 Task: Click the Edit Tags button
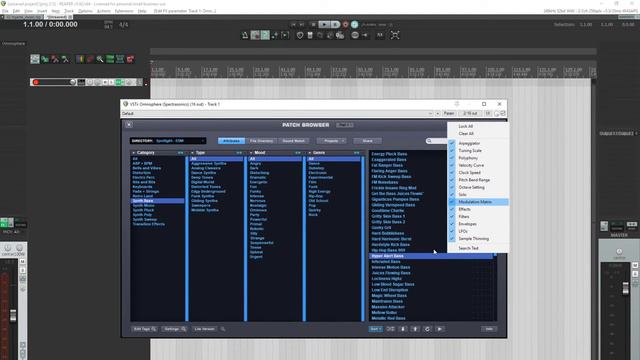pos(144,329)
